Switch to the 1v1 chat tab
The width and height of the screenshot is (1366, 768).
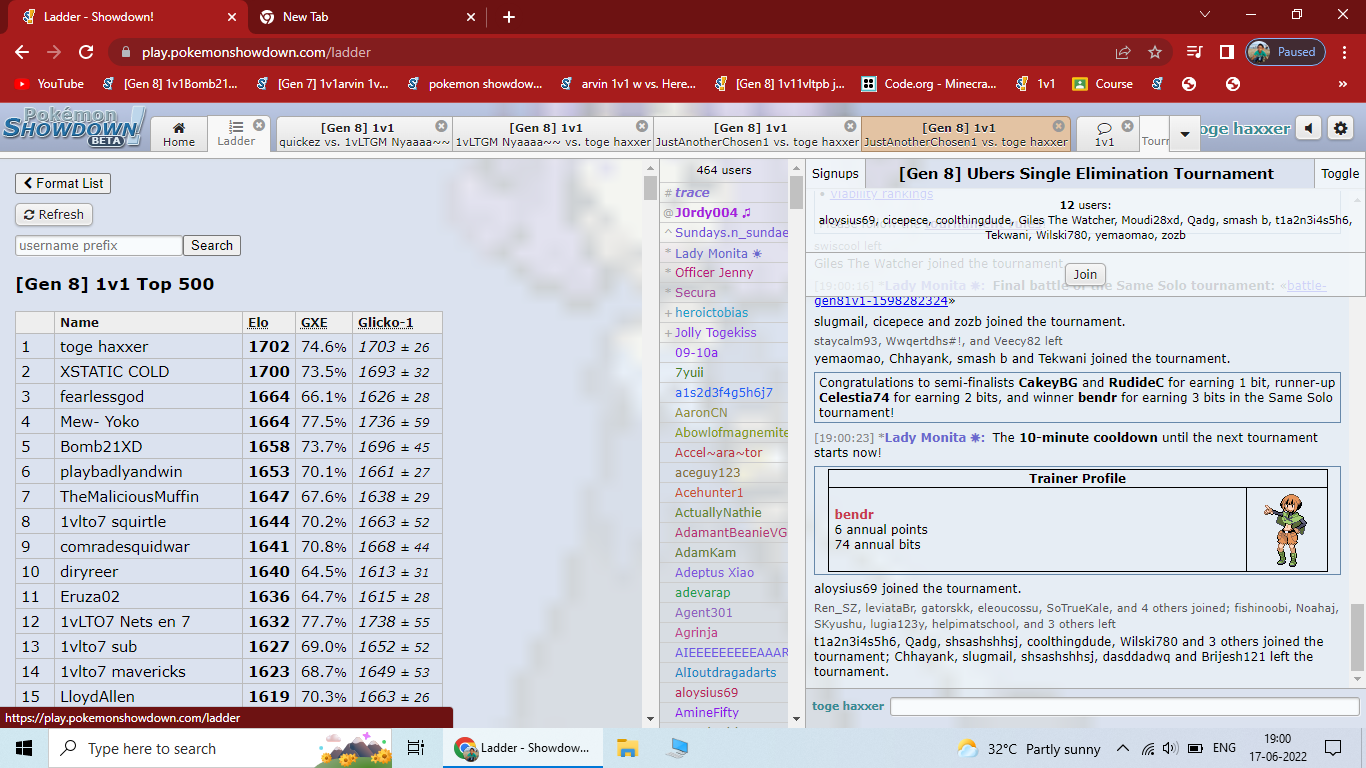tap(1105, 134)
